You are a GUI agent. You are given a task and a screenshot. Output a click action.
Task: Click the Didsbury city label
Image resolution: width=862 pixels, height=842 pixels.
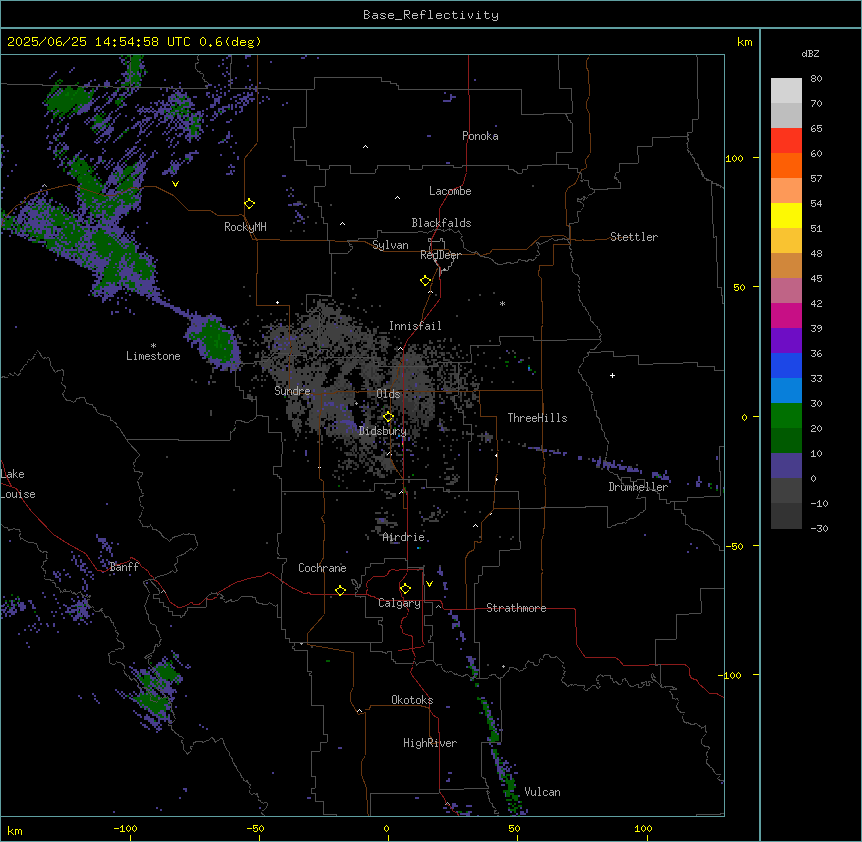[x=383, y=431]
